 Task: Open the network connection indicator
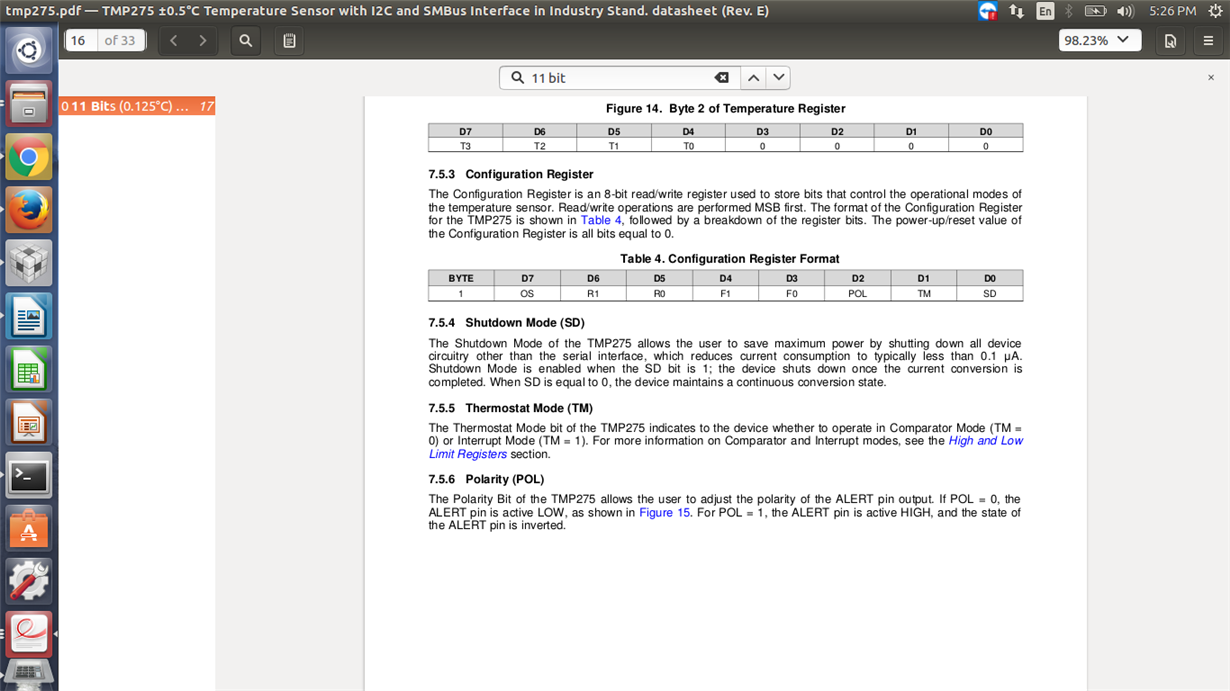pos(1017,11)
